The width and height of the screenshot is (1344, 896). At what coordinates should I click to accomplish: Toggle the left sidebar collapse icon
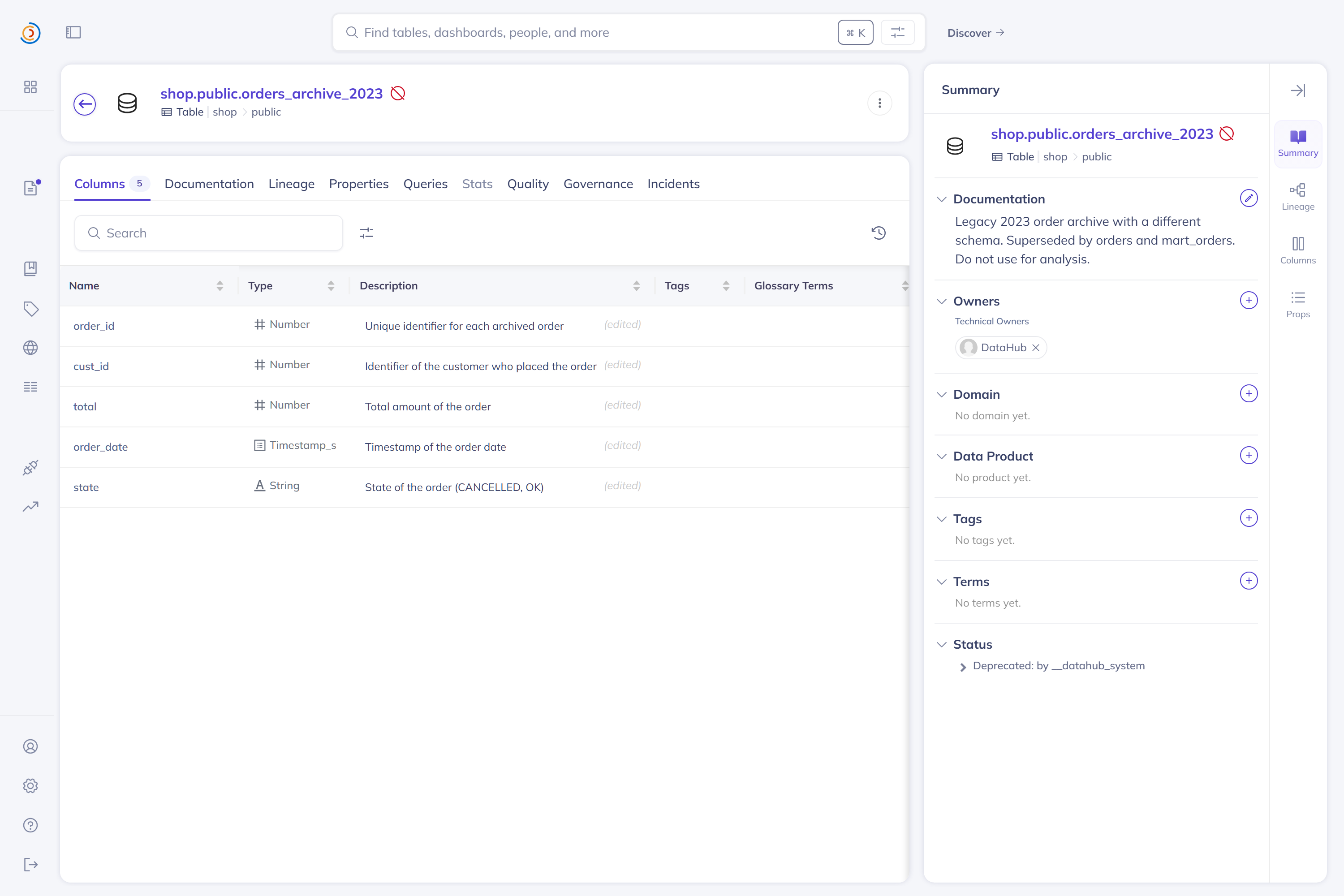(x=73, y=33)
